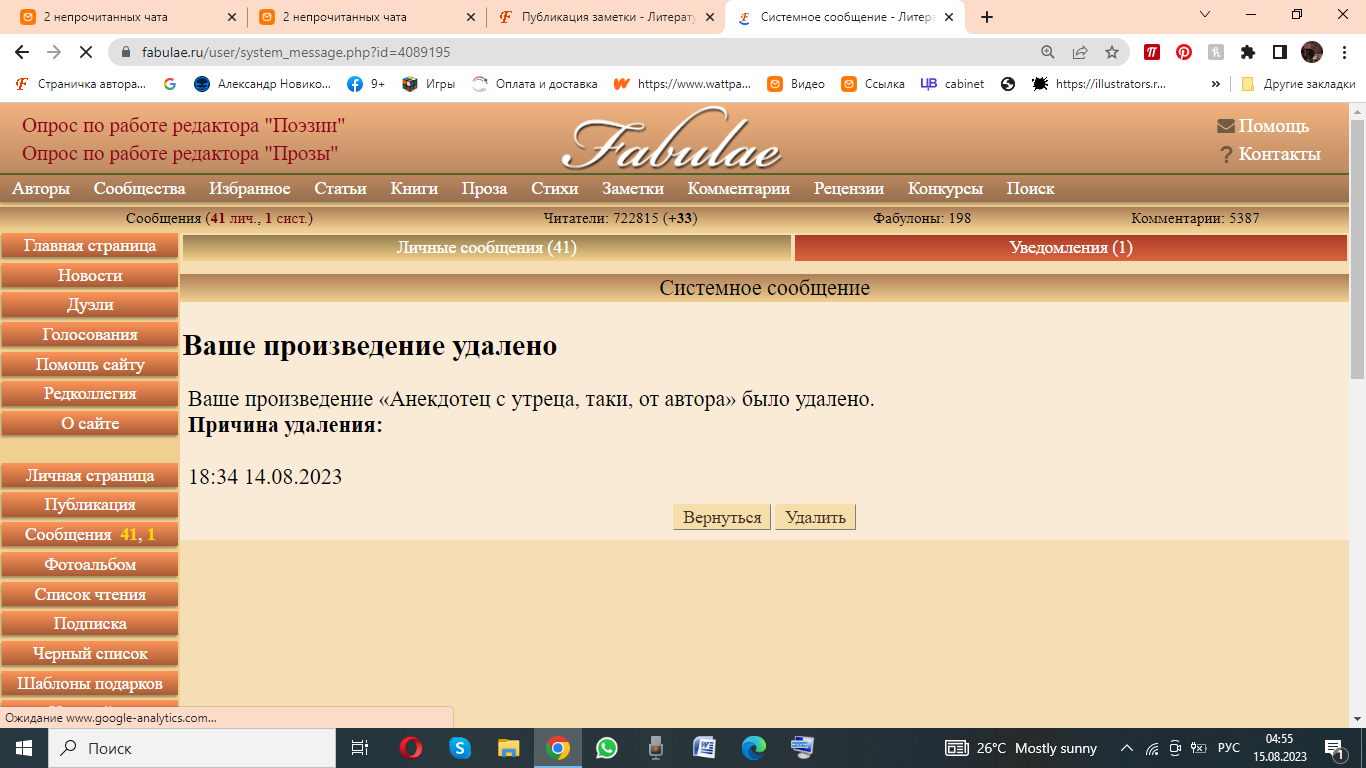1366x768 pixels.
Task: Bookmark this page with the star icon
Action: [x=1112, y=52]
